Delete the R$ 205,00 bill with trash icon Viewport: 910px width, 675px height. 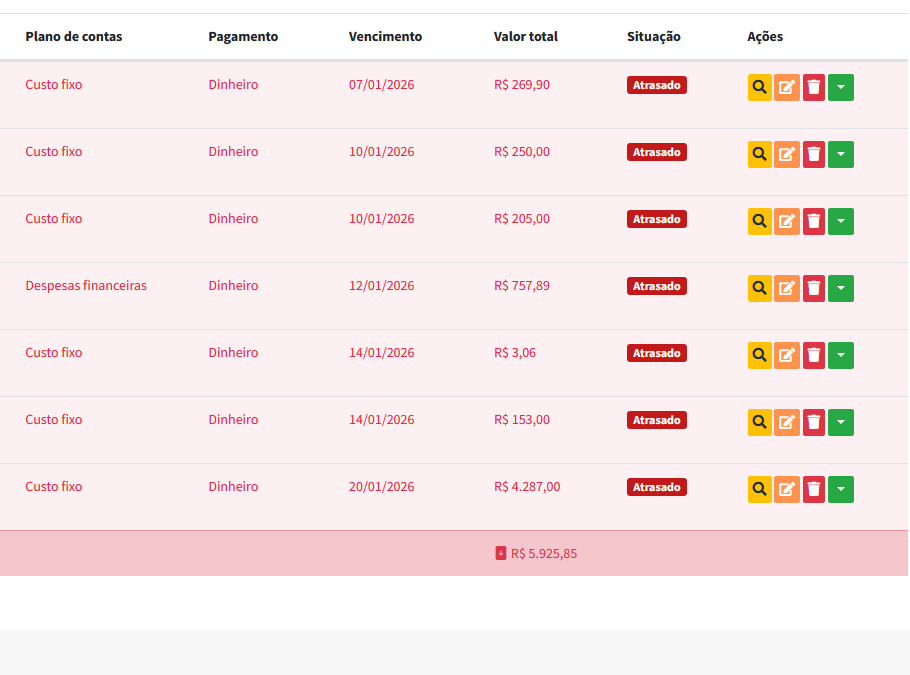[814, 222]
